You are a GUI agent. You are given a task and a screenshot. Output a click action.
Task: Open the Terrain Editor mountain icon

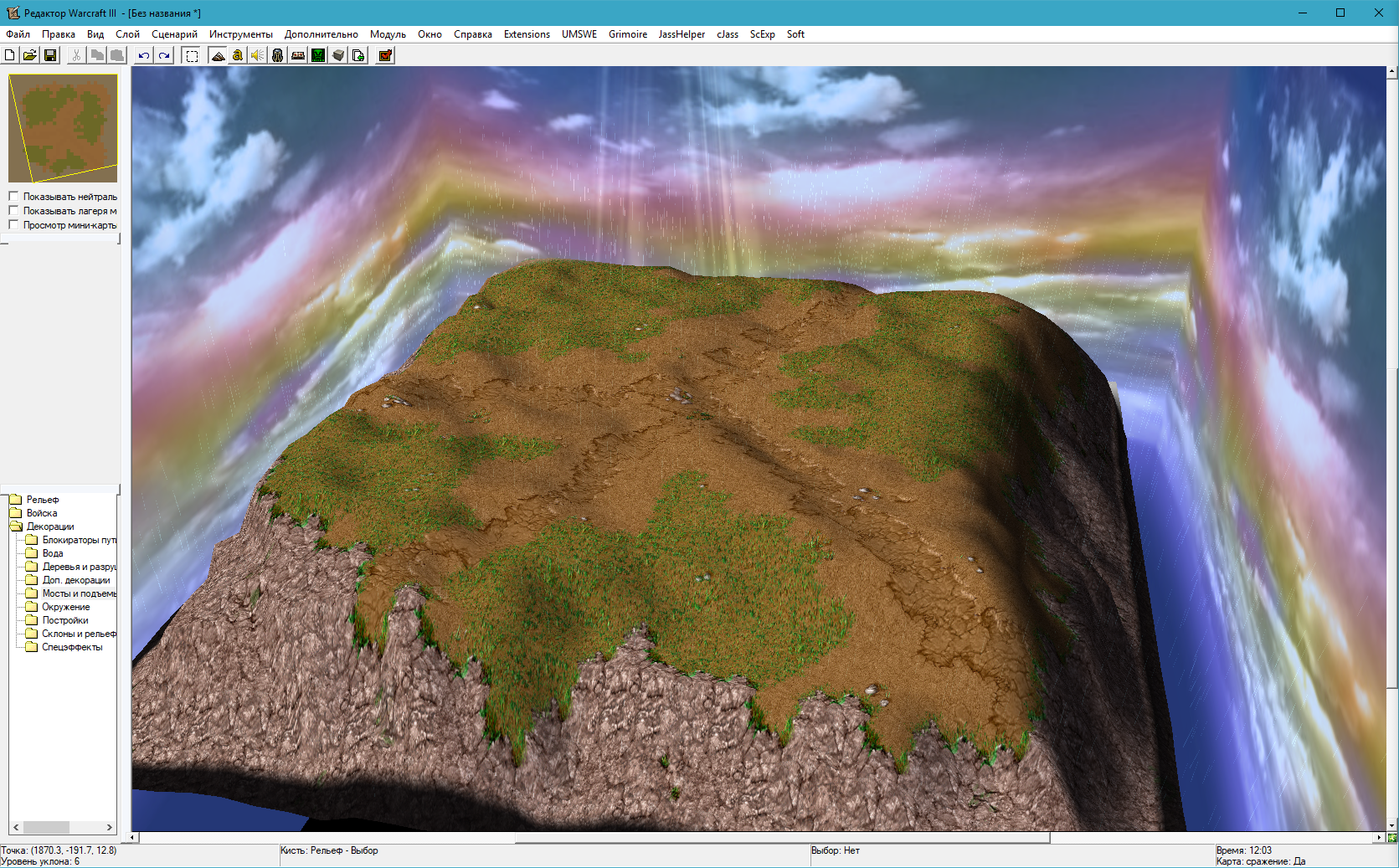[x=218, y=55]
